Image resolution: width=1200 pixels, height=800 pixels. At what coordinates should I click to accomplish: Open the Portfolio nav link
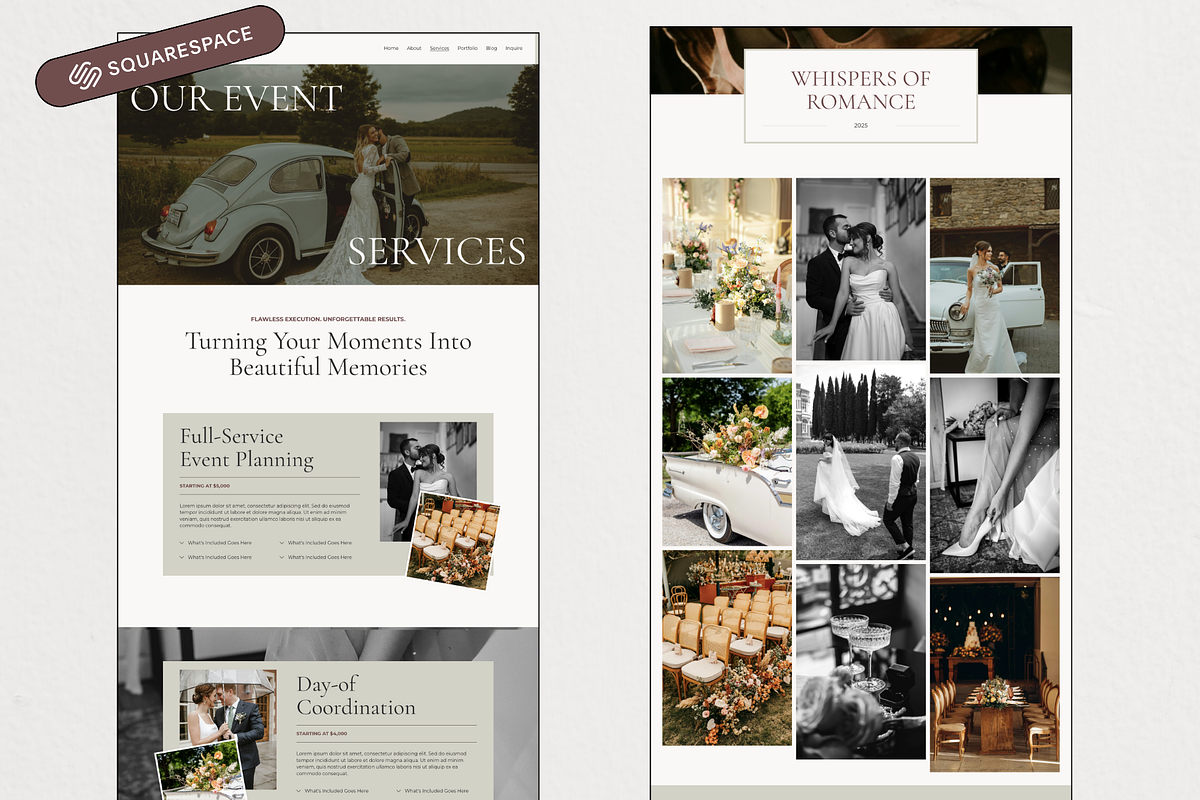click(x=468, y=48)
